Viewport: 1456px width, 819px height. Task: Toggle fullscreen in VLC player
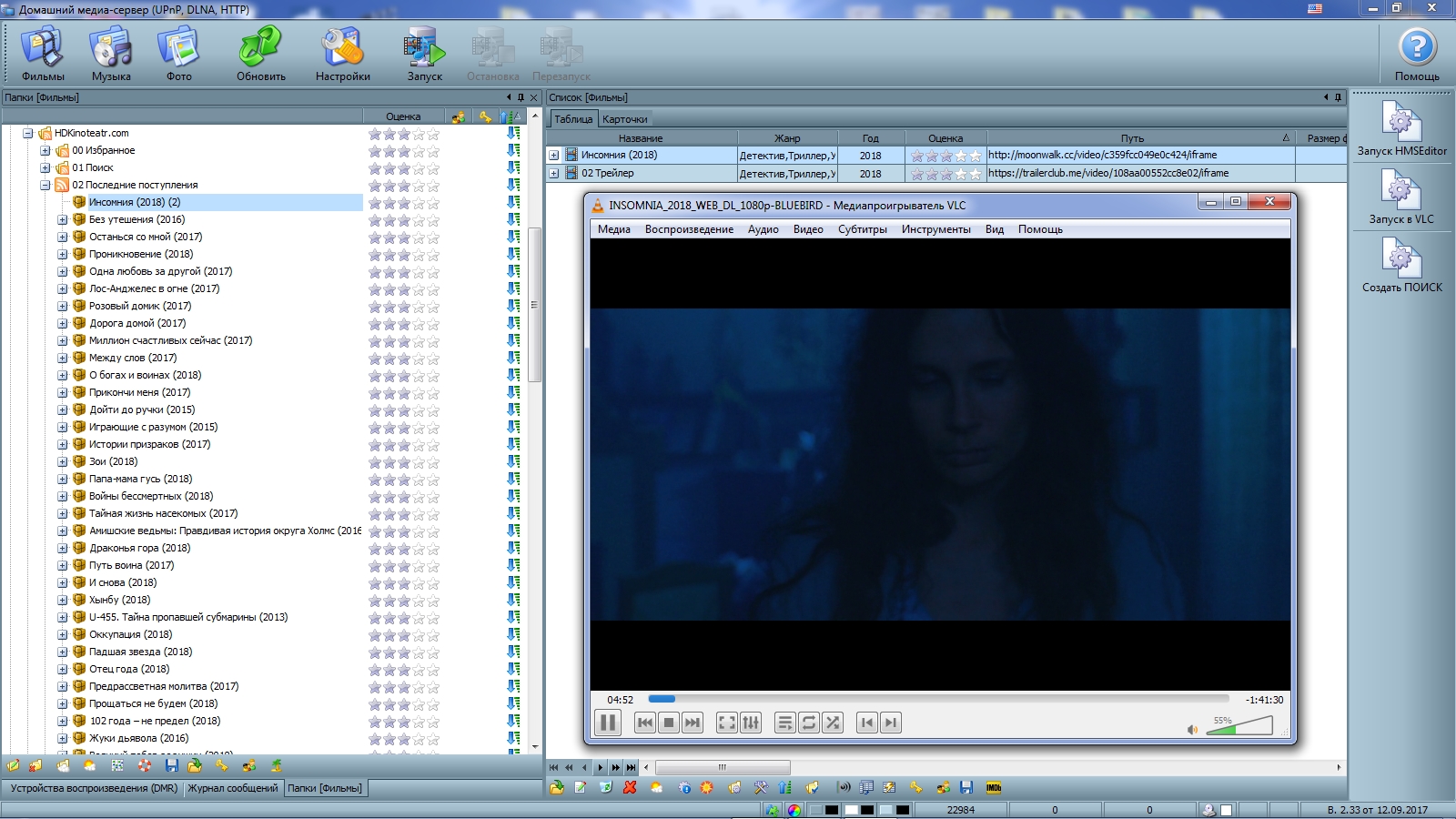[727, 723]
